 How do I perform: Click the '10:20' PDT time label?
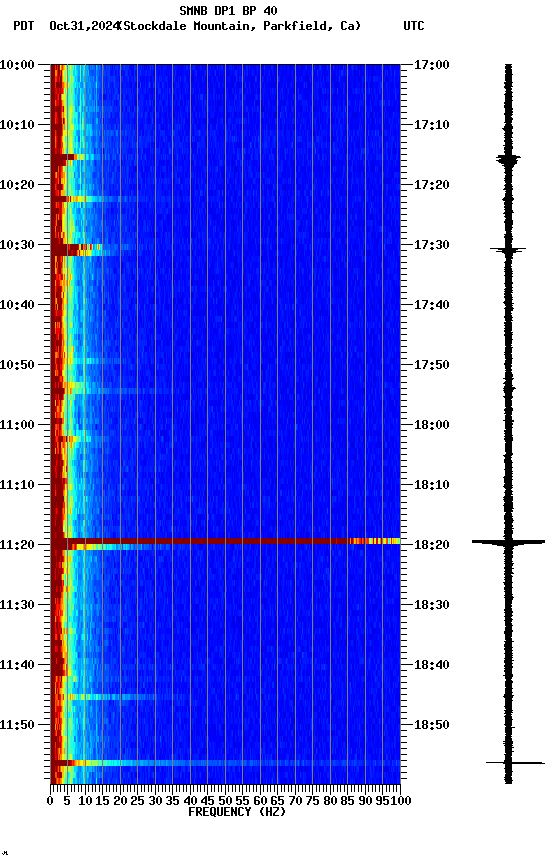[17, 185]
